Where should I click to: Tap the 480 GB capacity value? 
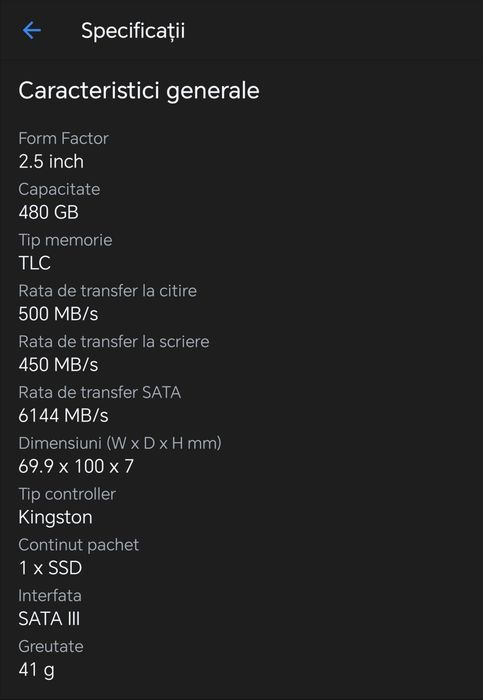48,212
